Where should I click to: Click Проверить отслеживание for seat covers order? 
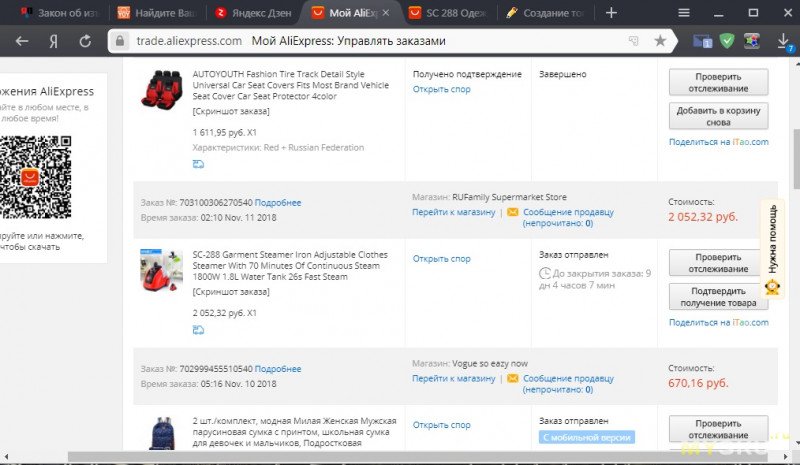pyautogui.click(x=718, y=82)
